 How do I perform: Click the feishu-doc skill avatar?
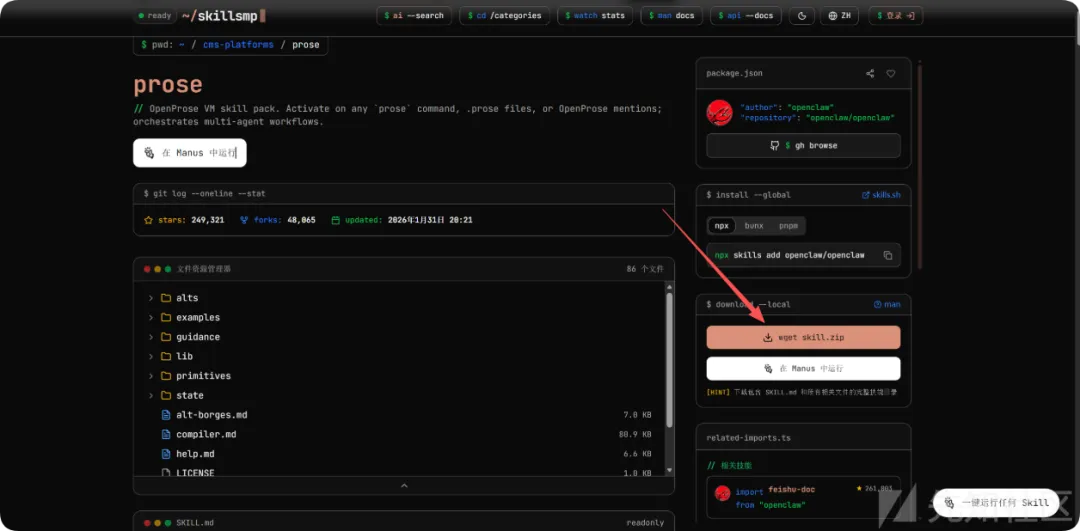pyautogui.click(x=722, y=492)
